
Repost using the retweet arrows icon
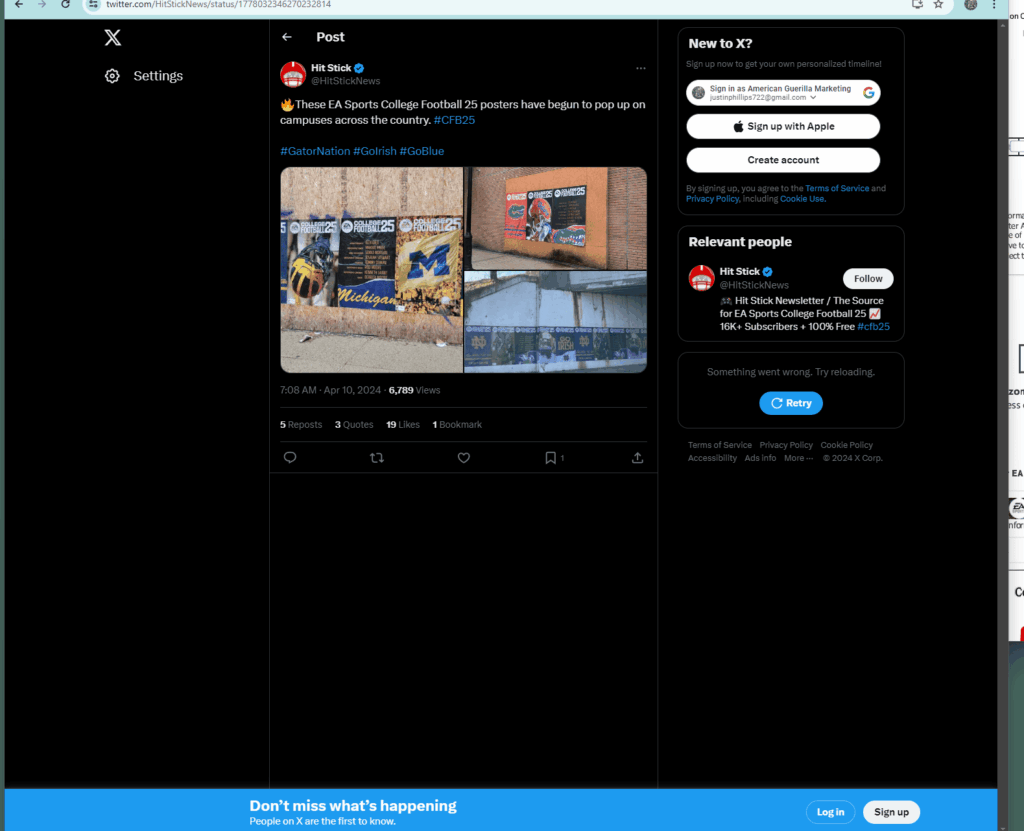point(377,457)
